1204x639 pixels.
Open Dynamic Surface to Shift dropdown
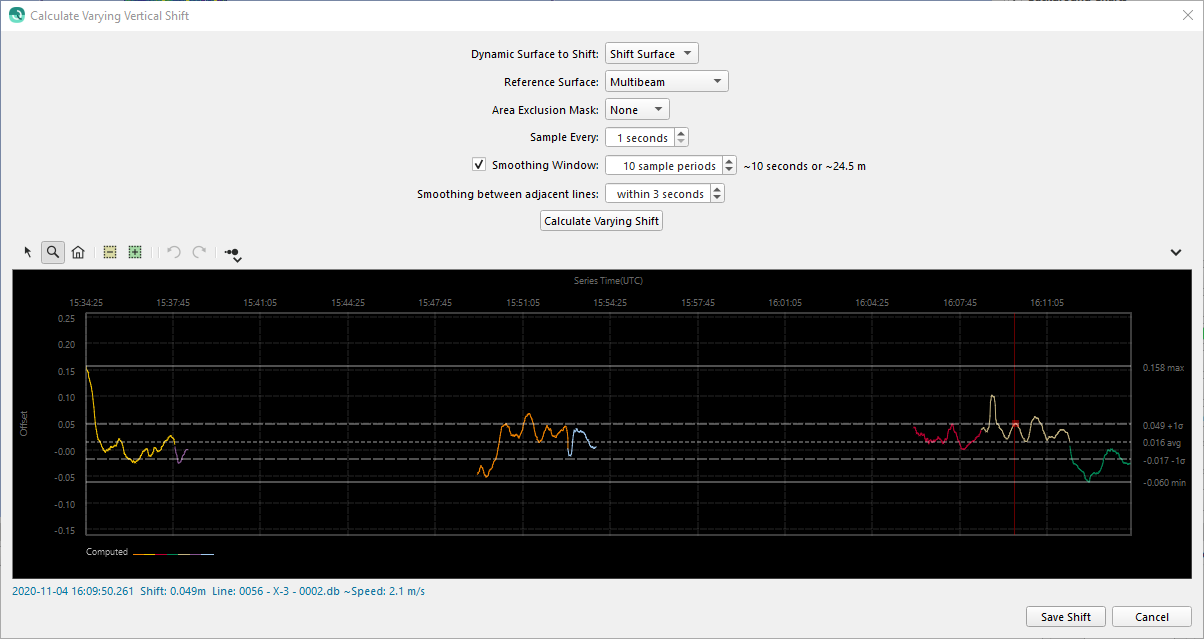[x=651, y=54]
